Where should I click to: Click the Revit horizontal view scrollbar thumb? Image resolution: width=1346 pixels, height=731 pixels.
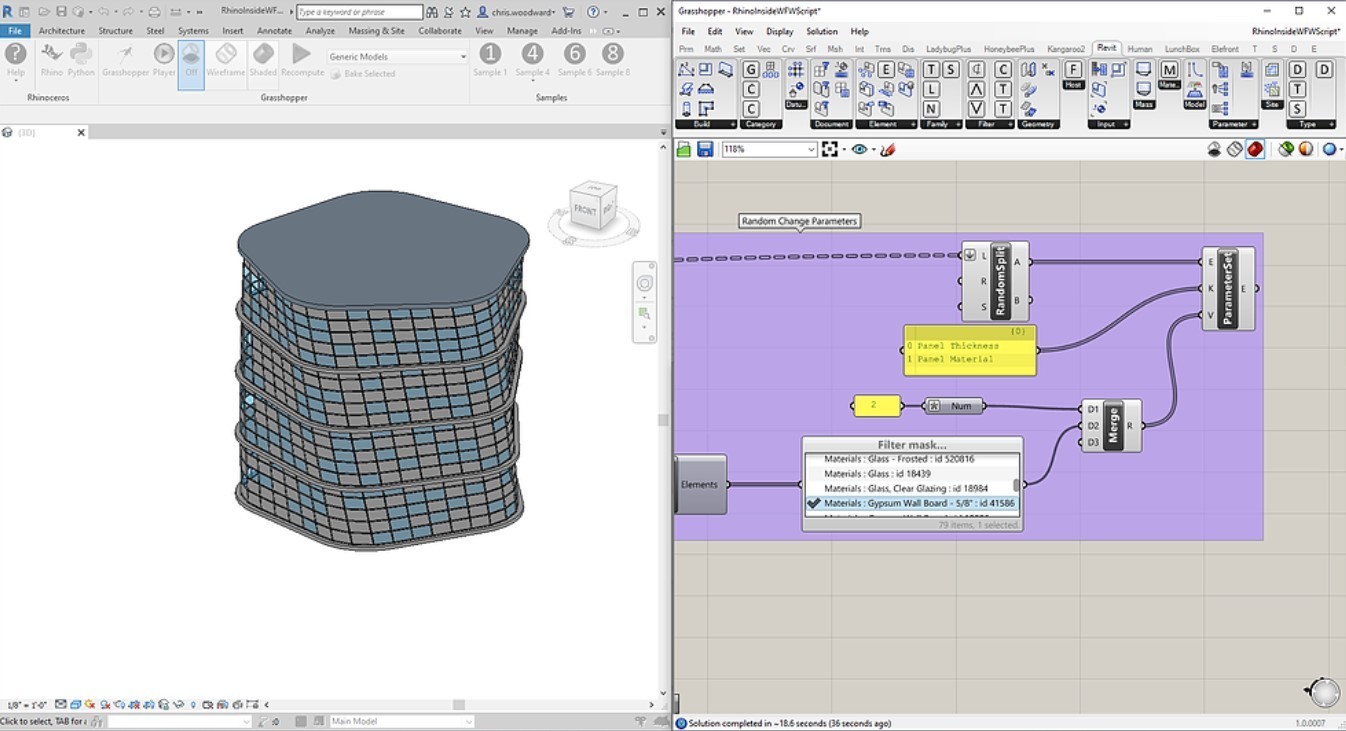pos(459,704)
